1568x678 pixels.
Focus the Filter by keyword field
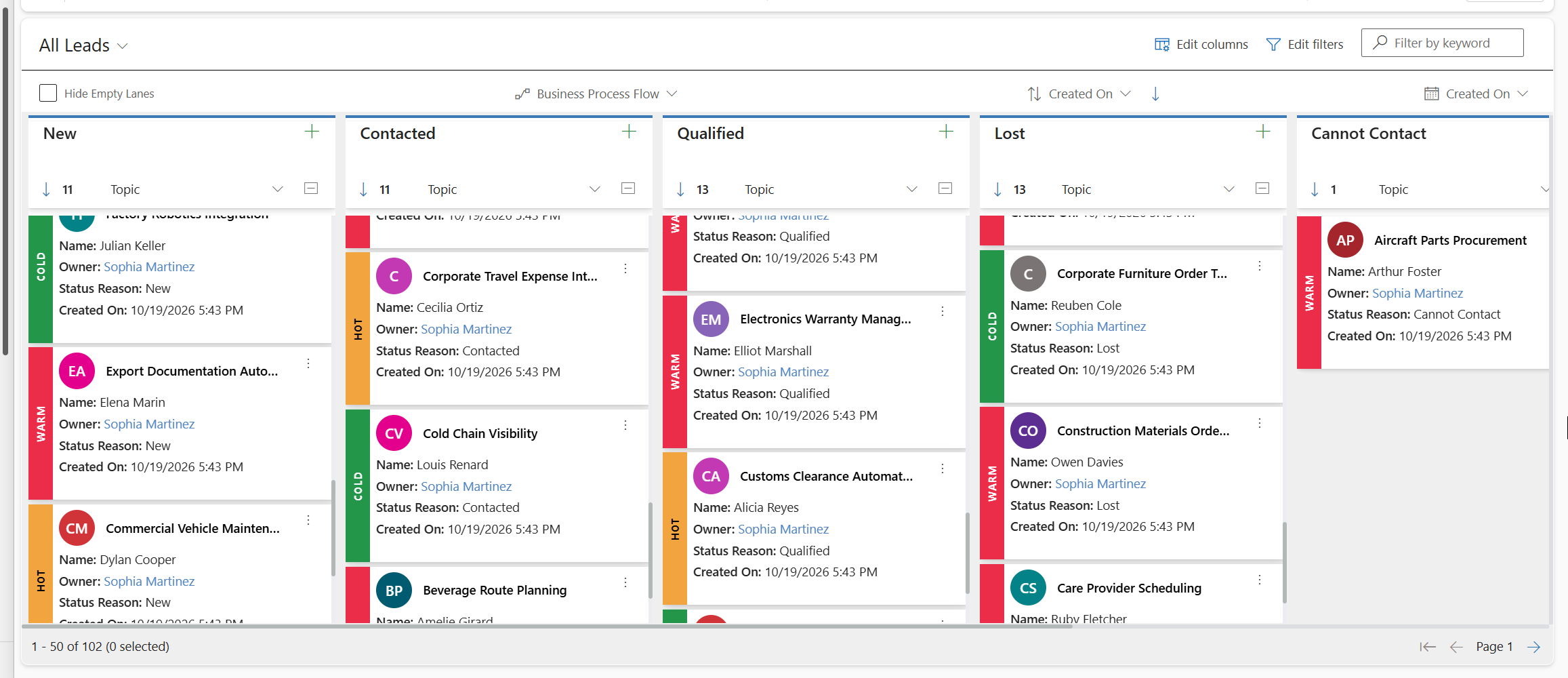pyautogui.click(x=1442, y=43)
